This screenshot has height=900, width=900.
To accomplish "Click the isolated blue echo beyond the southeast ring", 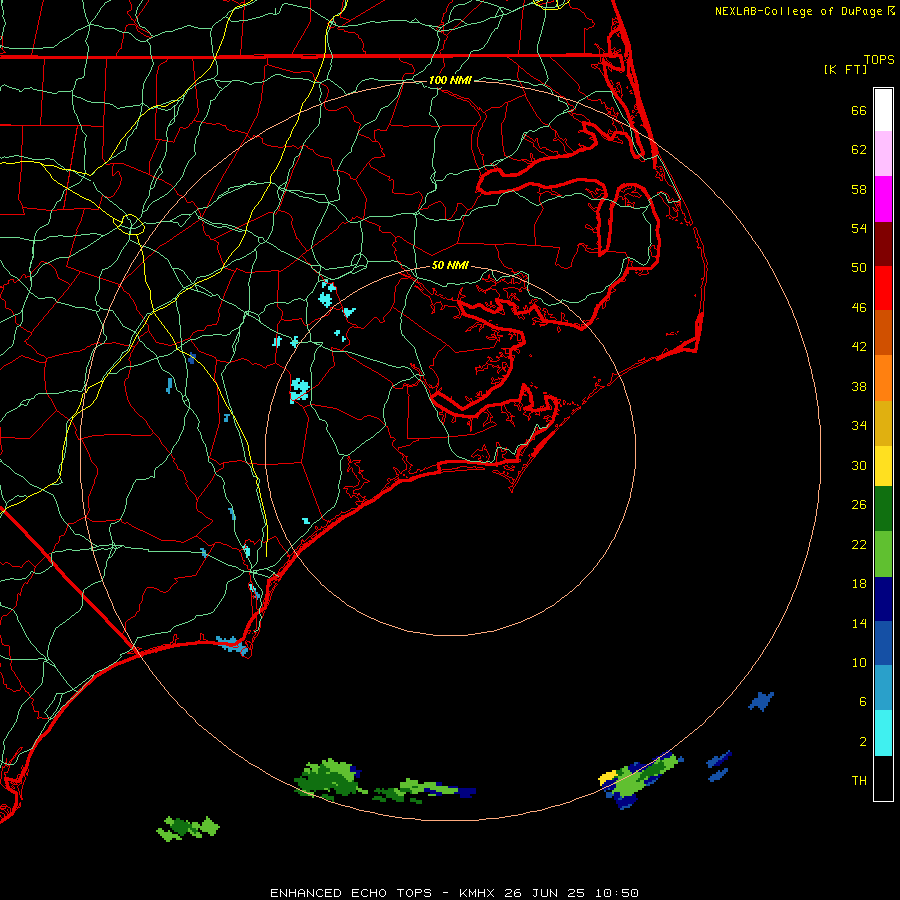I will pos(761,701).
